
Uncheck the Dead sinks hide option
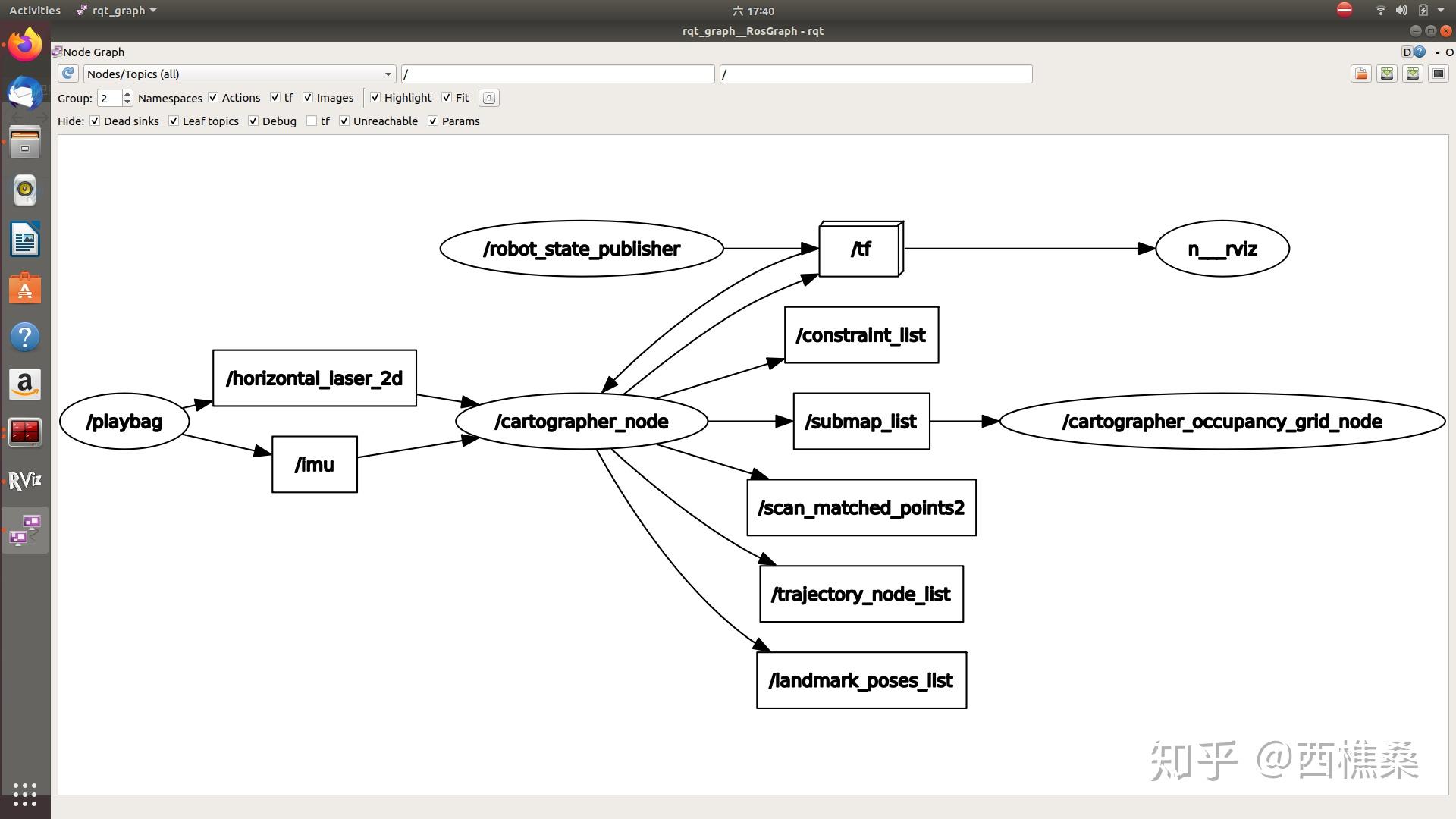[x=95, y=121]
